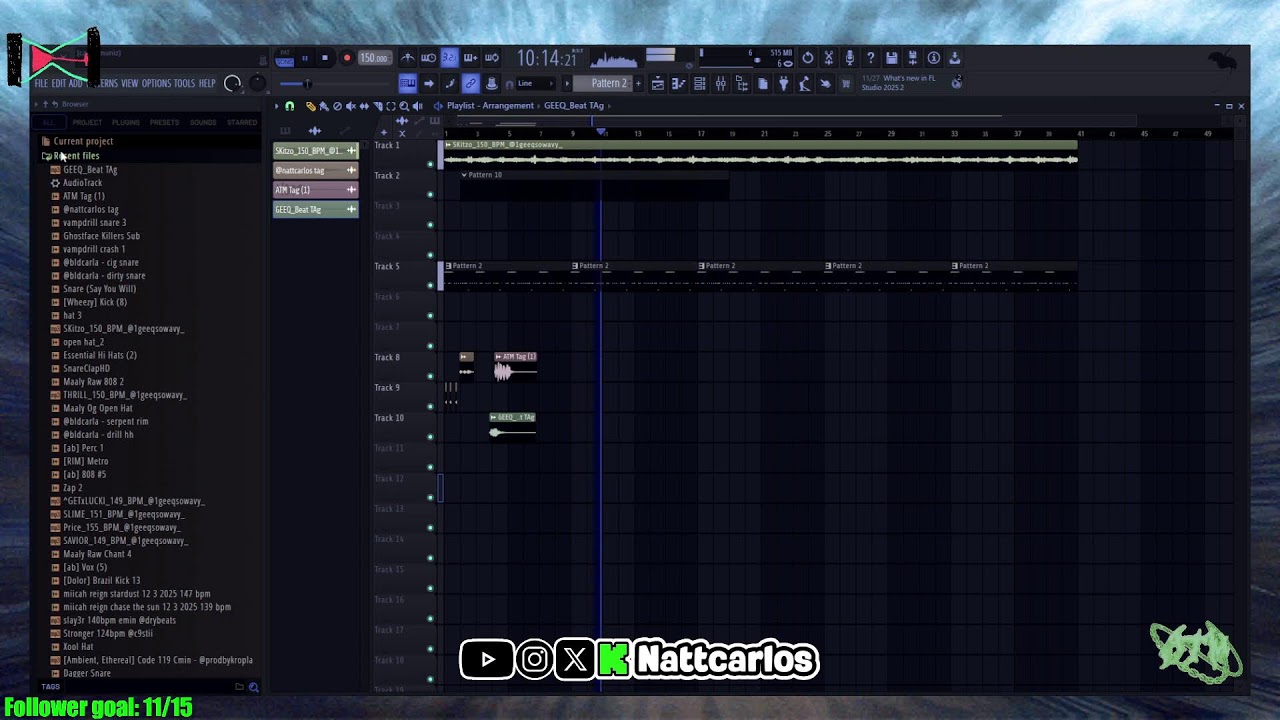
Task: Toggle the 3-2-1 countdown before recording
Action: (x=449, y=58)
